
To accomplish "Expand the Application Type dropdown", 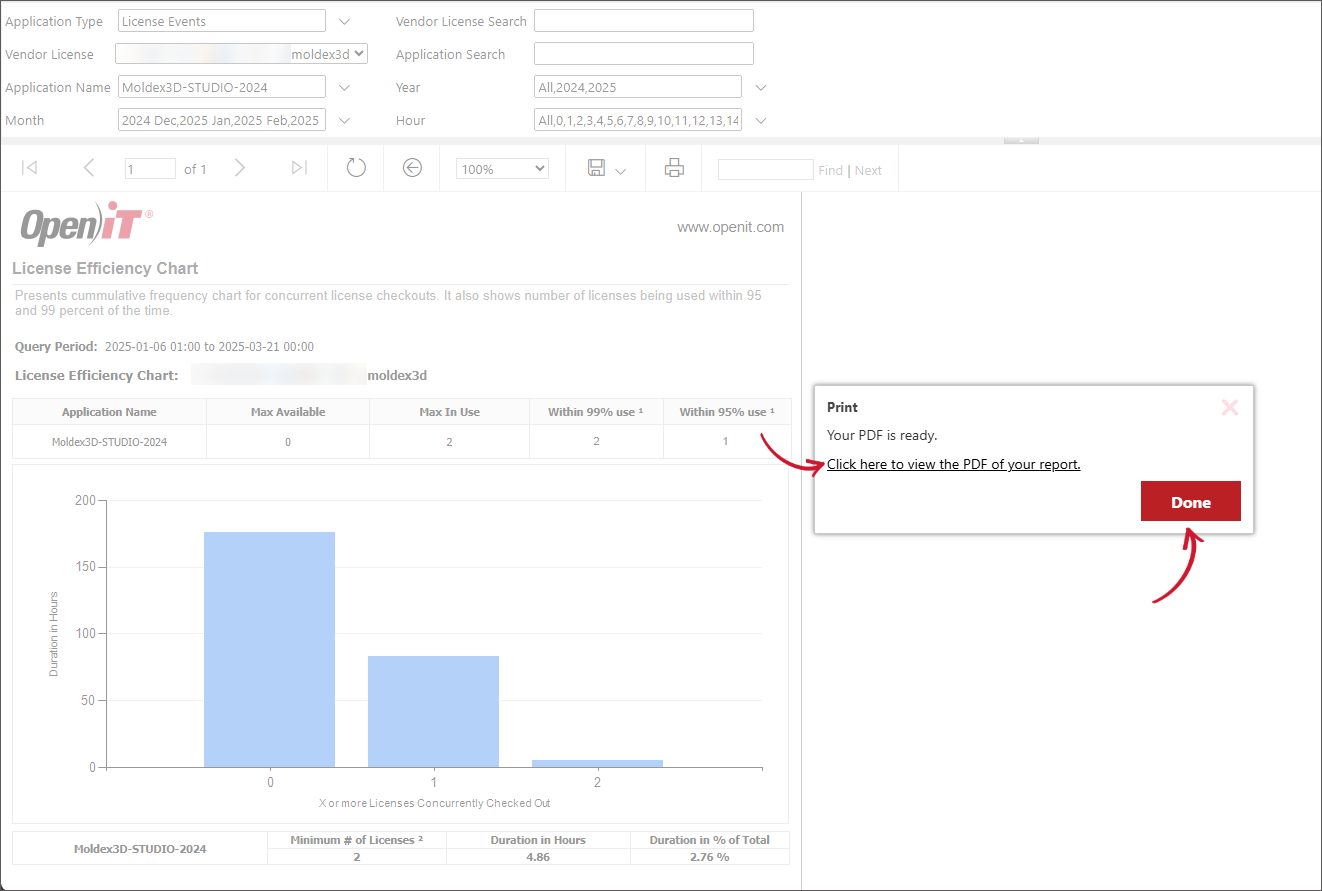I will [344, 21].
